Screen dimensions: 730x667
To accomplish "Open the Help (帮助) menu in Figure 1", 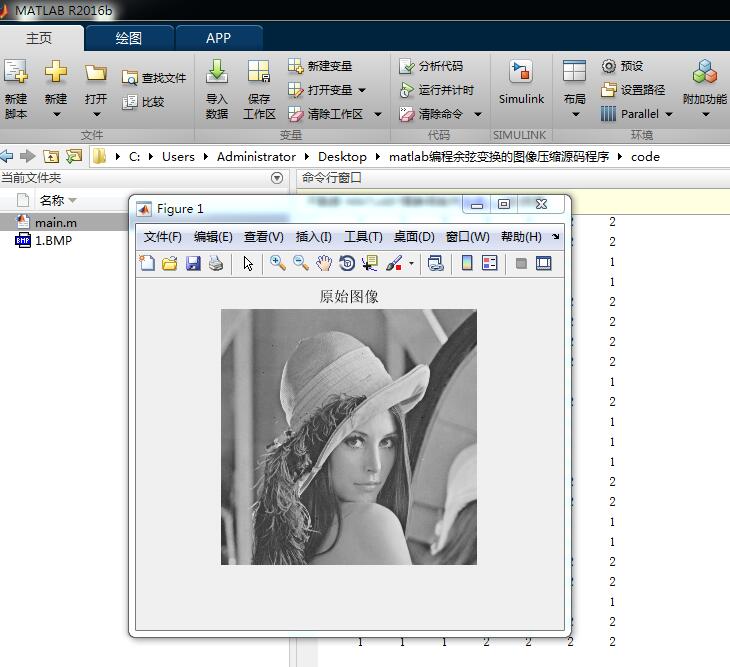I will 521,237.
